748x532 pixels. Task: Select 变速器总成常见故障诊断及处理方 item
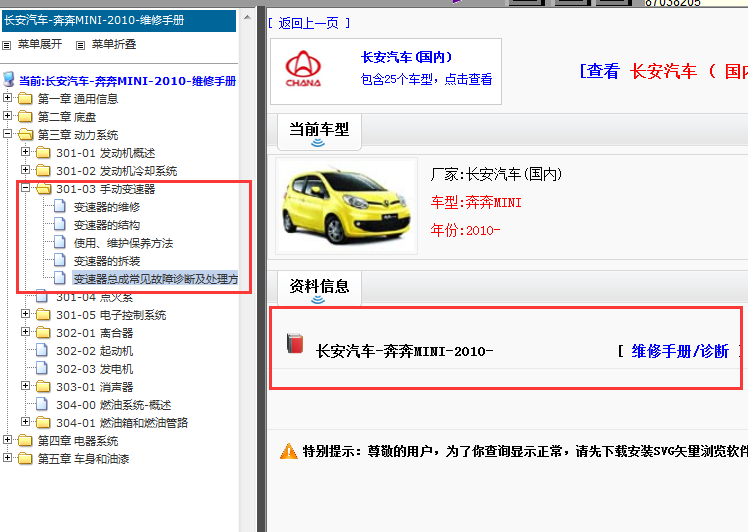pos(156,279)
